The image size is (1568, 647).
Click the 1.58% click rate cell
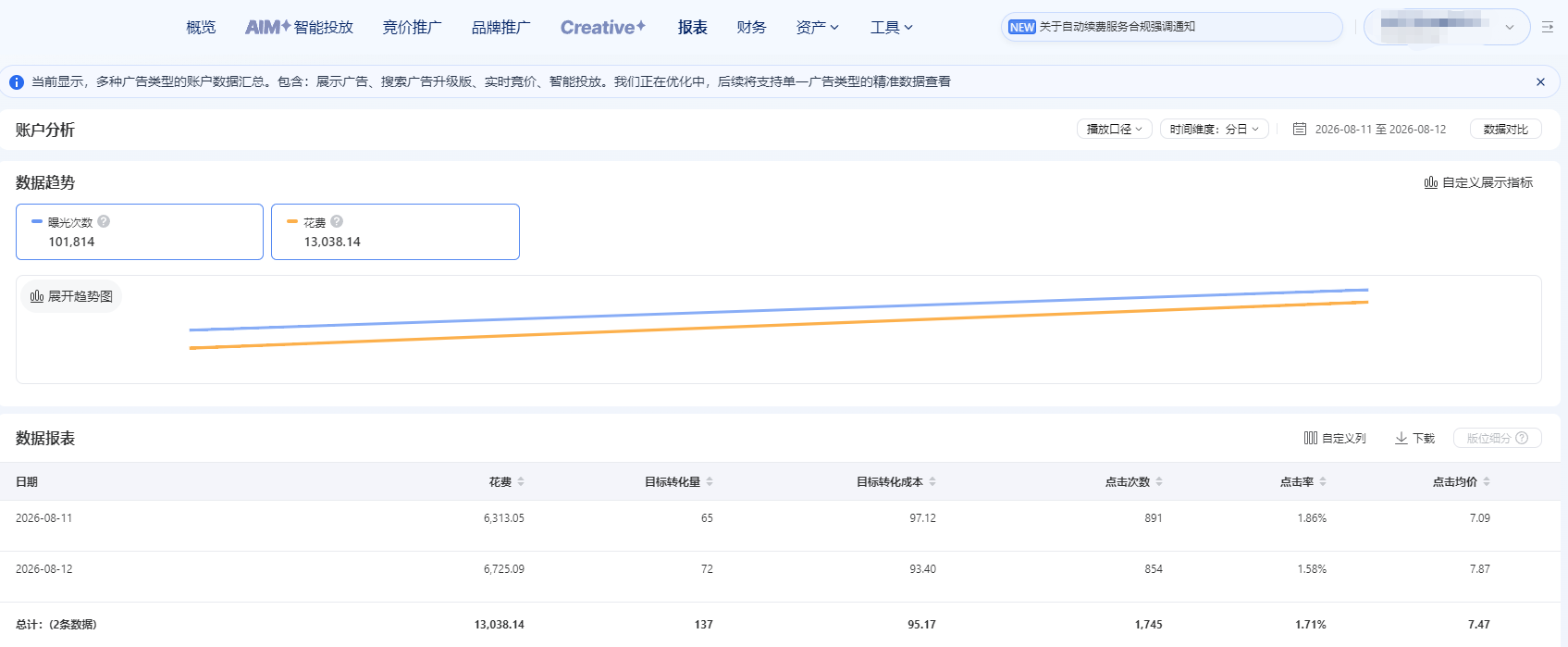[1312, 569]
